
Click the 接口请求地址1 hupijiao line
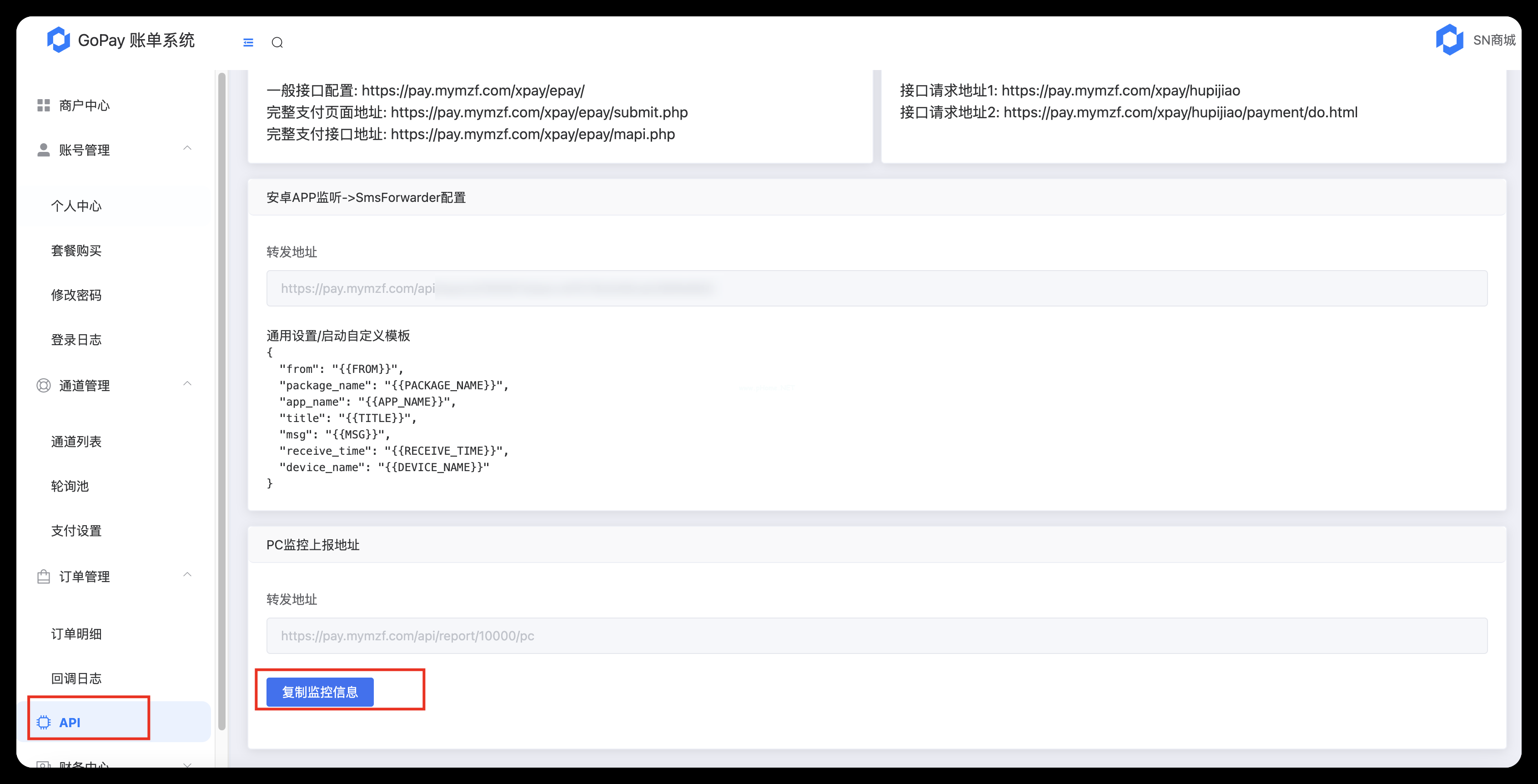[1070, 91]
